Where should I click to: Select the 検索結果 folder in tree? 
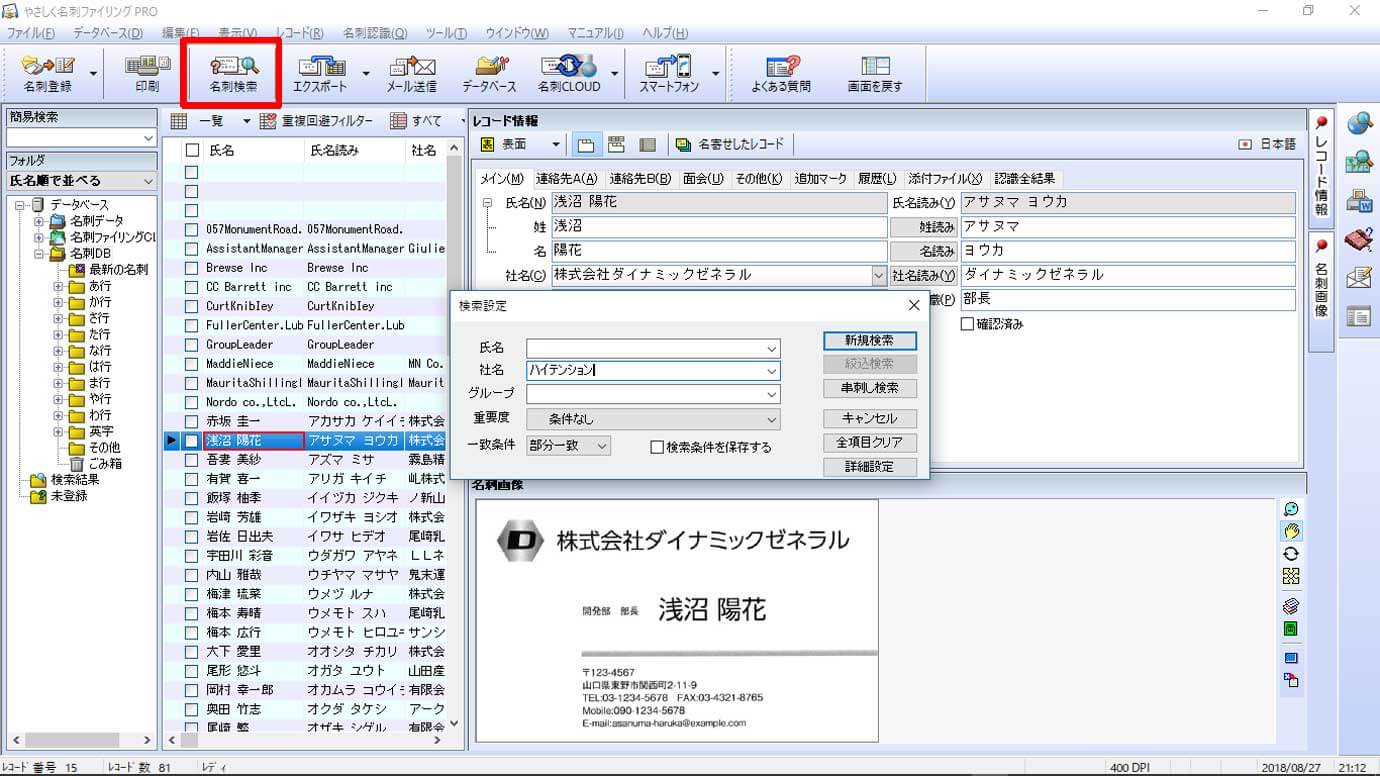pos(75,480)
